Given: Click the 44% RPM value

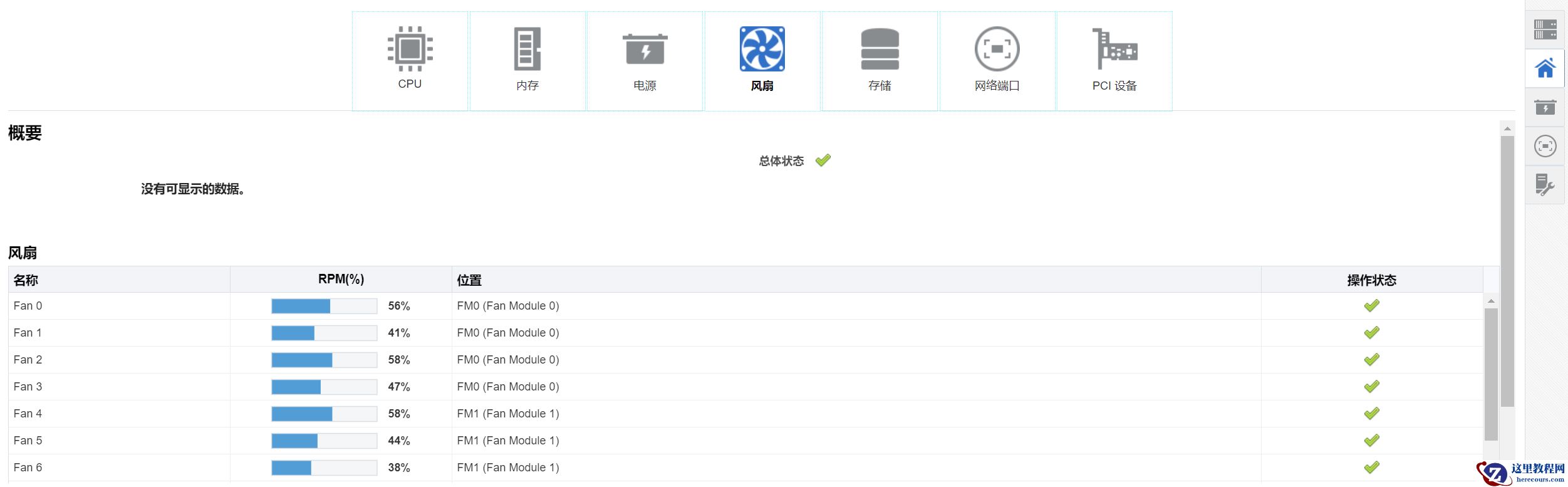Looking at the screenshot, I should [x=399, y=441].
